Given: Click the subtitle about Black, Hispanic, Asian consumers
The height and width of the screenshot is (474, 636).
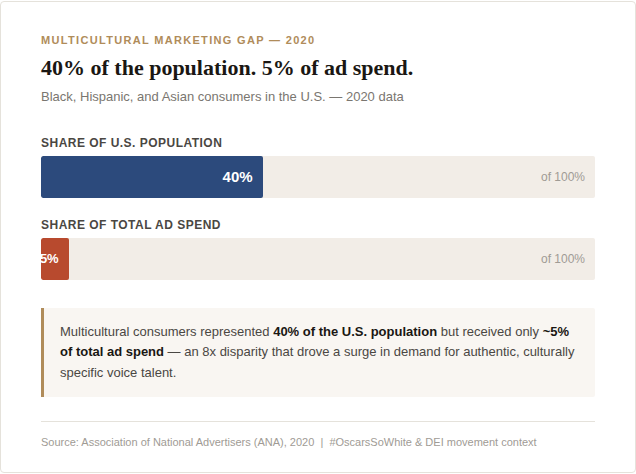Looking at the screenshot, I should coord(222,97).
